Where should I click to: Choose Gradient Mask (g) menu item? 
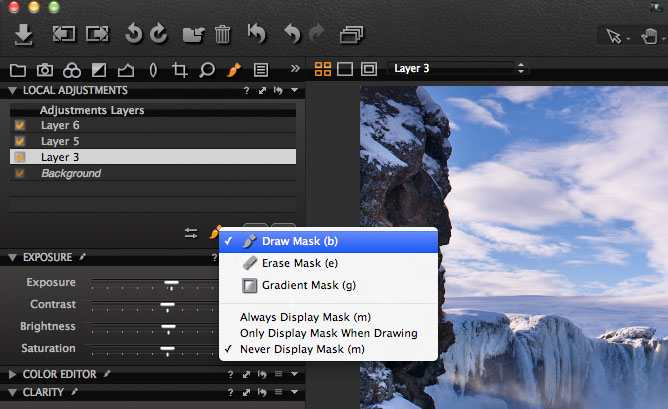[x=328, y=285]
